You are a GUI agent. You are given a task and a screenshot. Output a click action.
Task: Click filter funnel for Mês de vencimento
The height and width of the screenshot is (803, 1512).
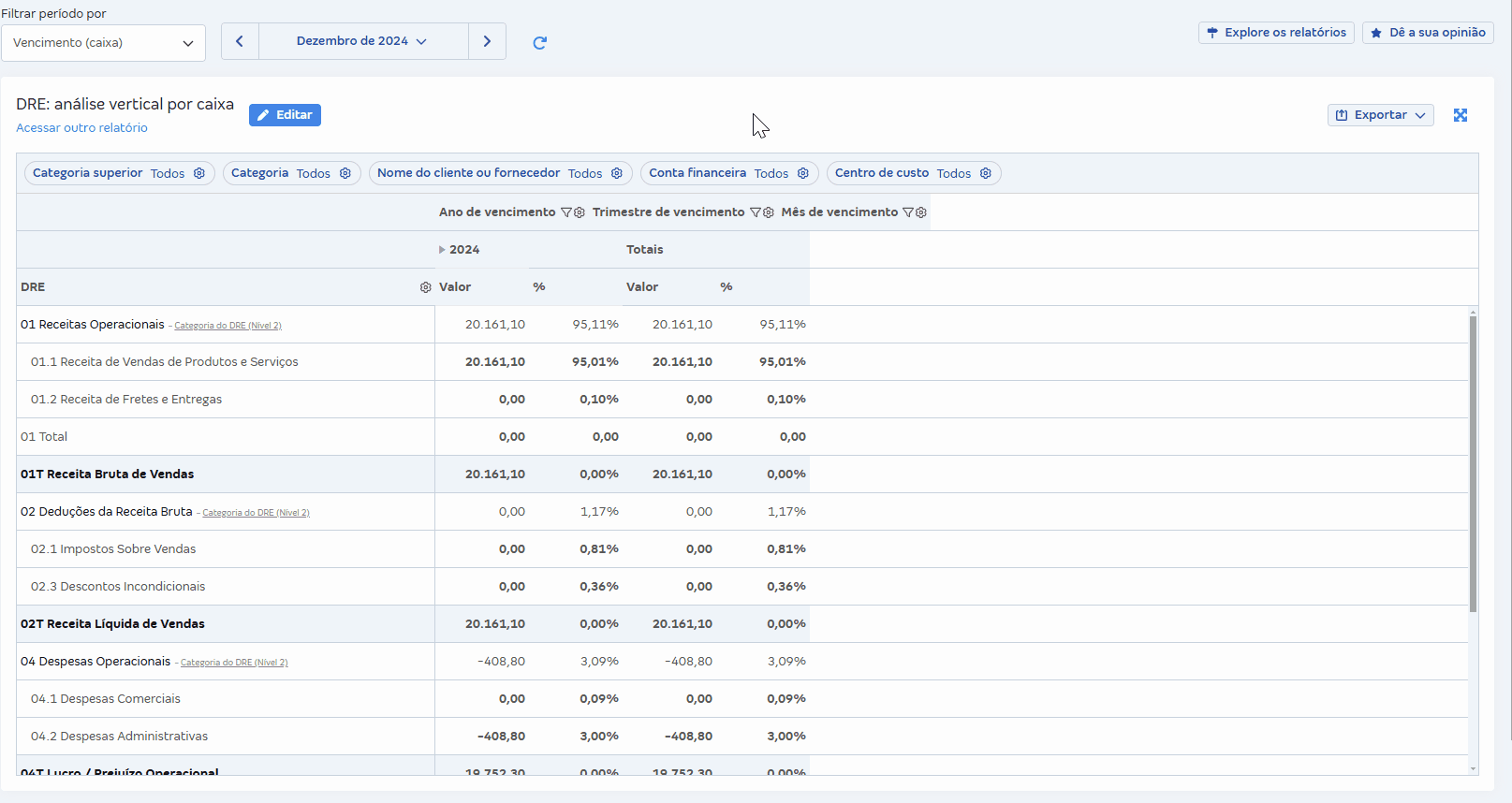pyautogui.click(x=908, y=212)
